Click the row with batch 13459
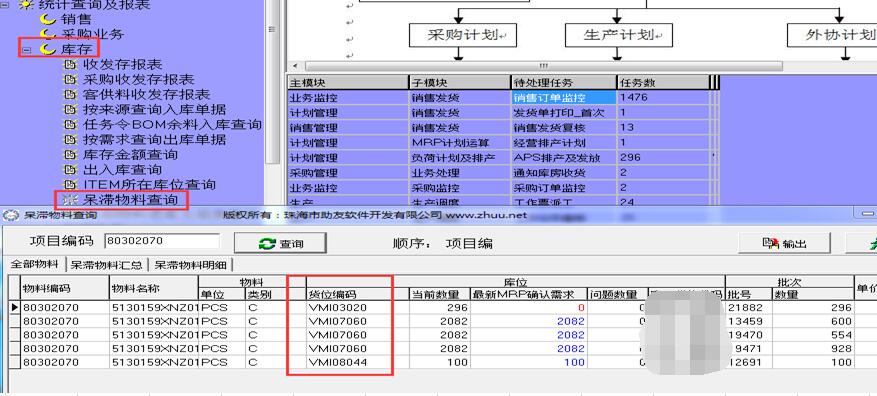Screen dimensions: 877x396 438,321
